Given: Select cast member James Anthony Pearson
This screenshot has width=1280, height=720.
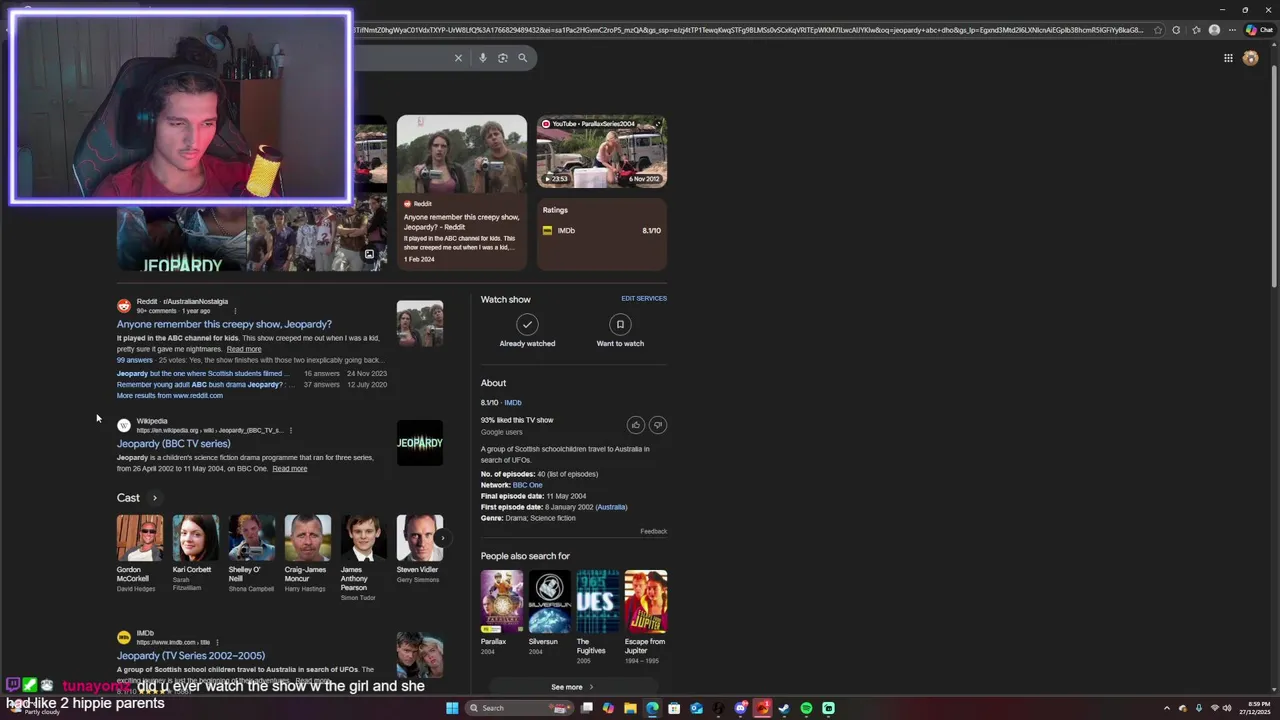Looking at the screenshot, I should tap(363, 556).
